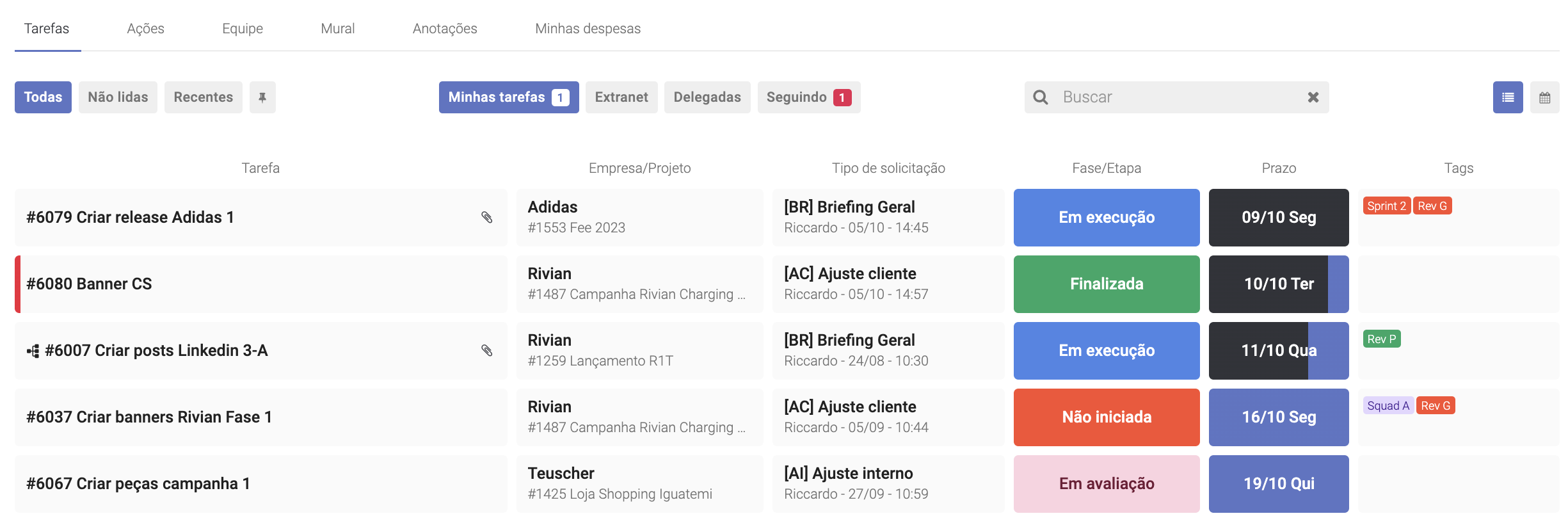Click the search magnifier icon
The width and height of the screenshot is (1568, 532).
1041,97
